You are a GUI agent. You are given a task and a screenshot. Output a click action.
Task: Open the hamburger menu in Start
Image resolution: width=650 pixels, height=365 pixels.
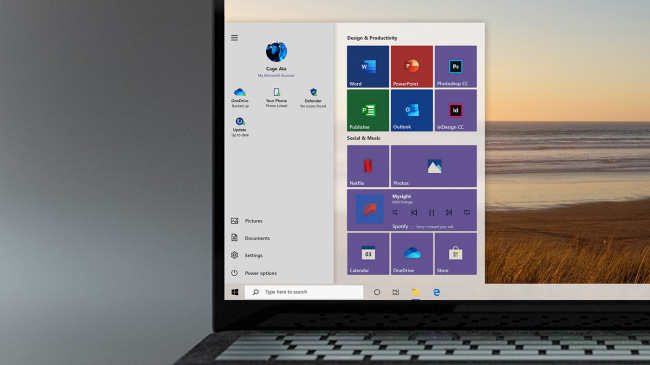point(234,38)
